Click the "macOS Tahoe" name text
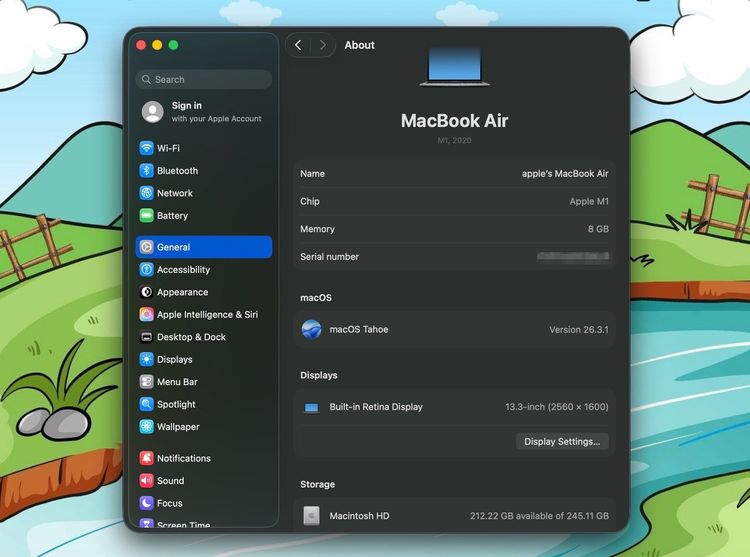Image resolution: width=750 pixels, height=557 pixels. point(359,329)
